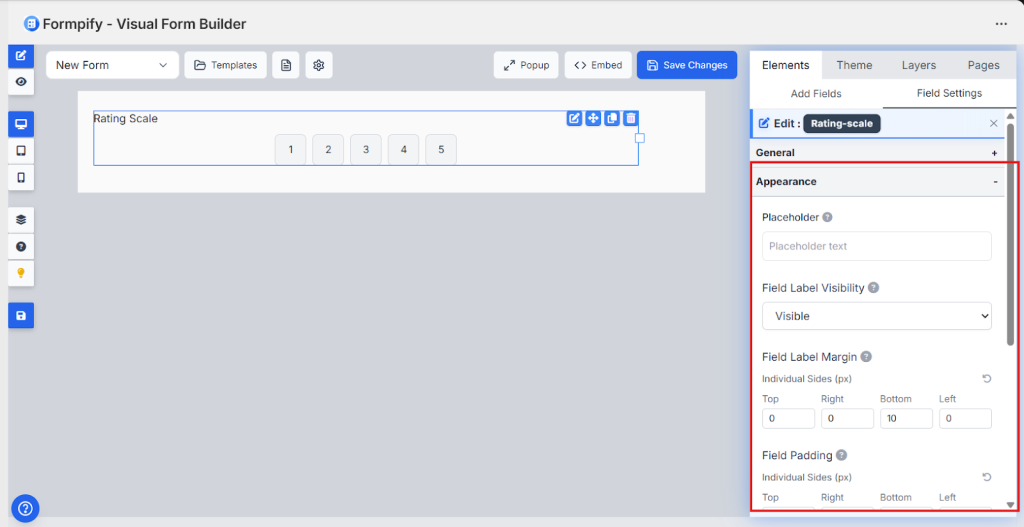Screen dimensions: 1024x527
Task: Open the Field Label Visibility dropdown
Action: (876, 316)
